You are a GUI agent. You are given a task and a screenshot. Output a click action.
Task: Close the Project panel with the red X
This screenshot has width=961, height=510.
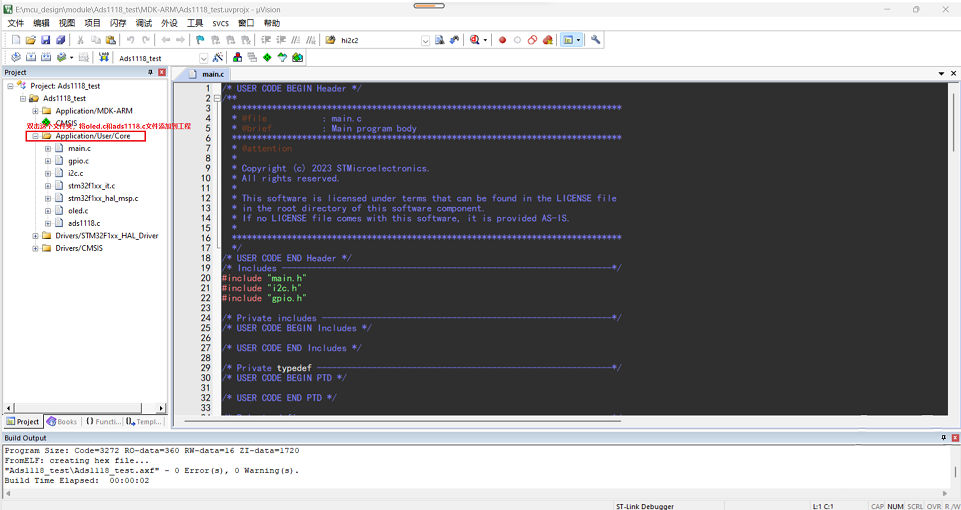click(162, 72)
